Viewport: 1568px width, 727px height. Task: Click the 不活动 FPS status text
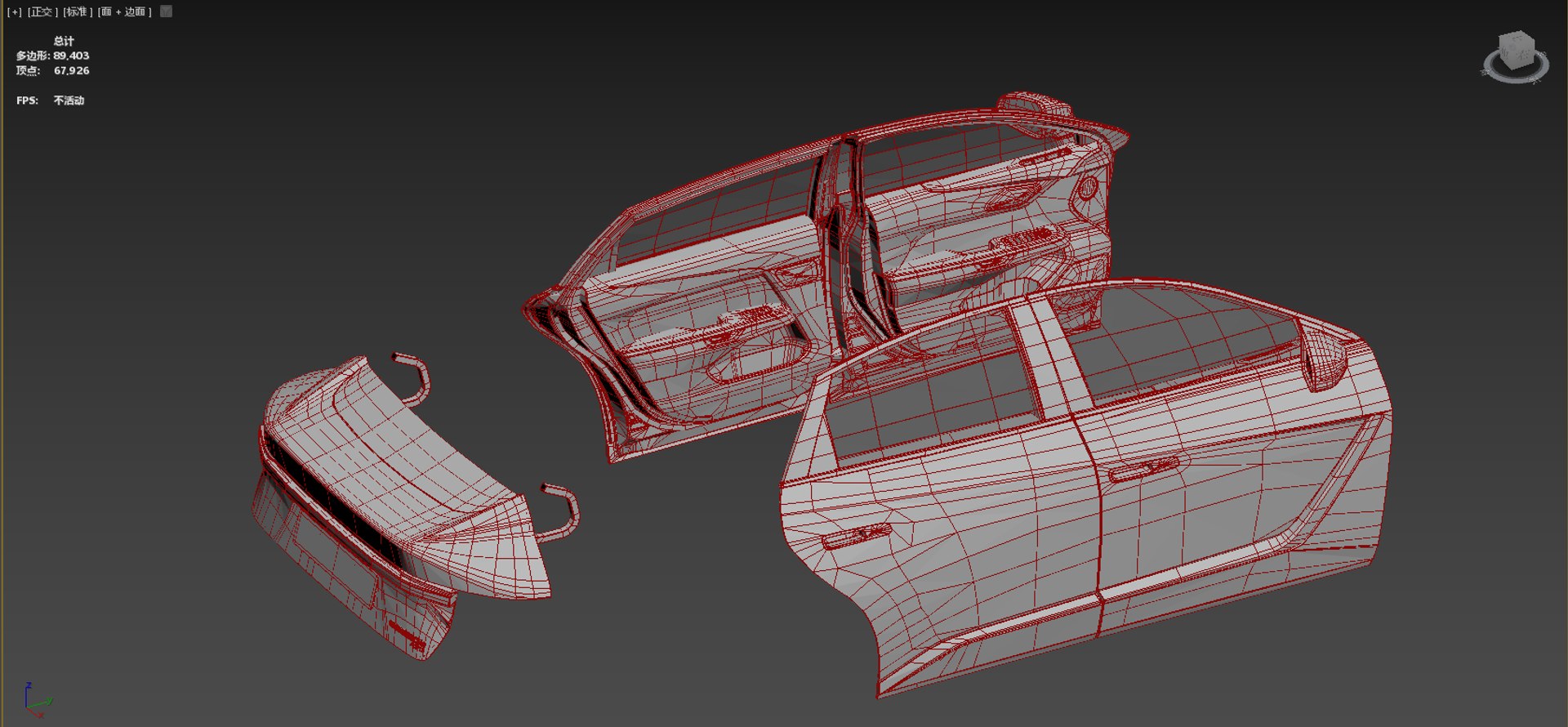pos(69,100)
